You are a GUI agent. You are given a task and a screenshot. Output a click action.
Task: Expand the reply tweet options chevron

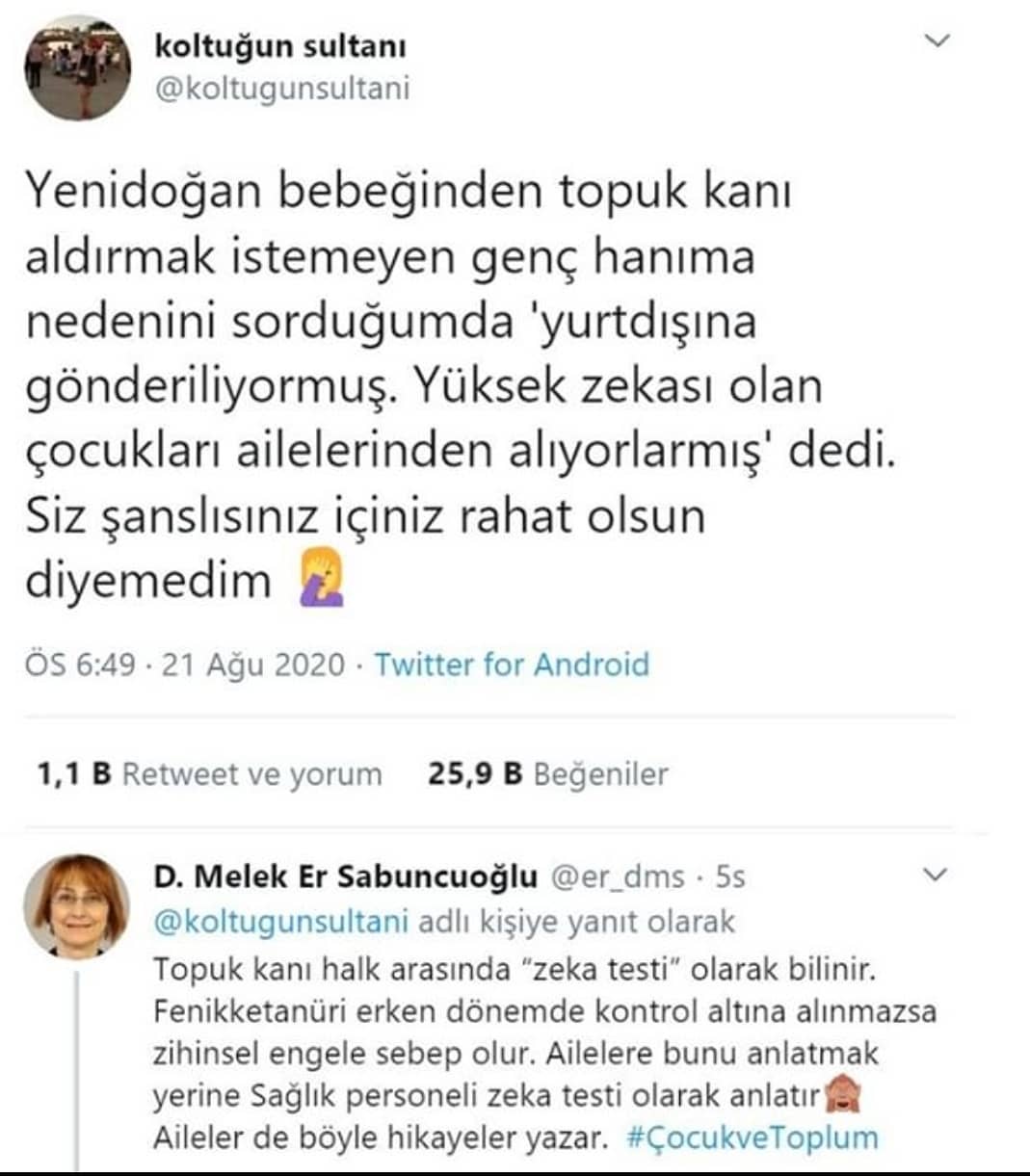(x=936, y=875)
